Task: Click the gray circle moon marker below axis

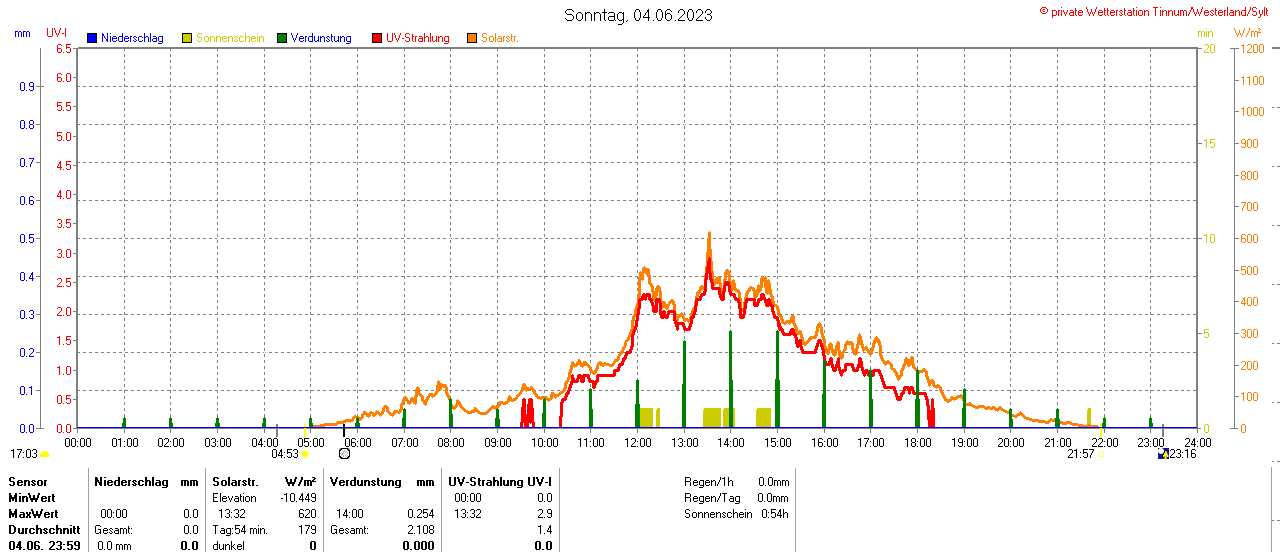Action: [x=345, y=453]
